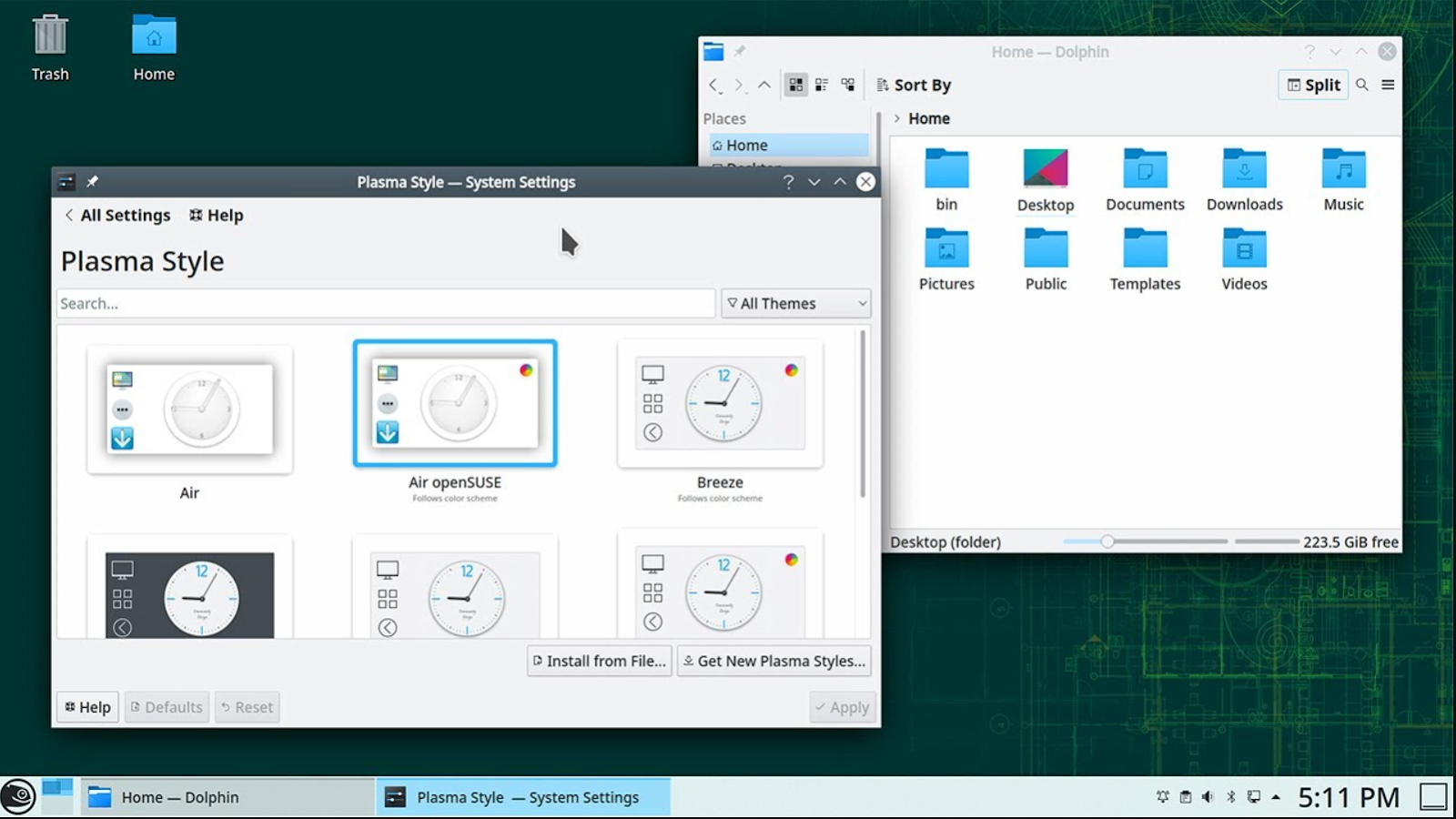Pin Dolphin window on all desktops
The image size is (1456, 819).
740,52
